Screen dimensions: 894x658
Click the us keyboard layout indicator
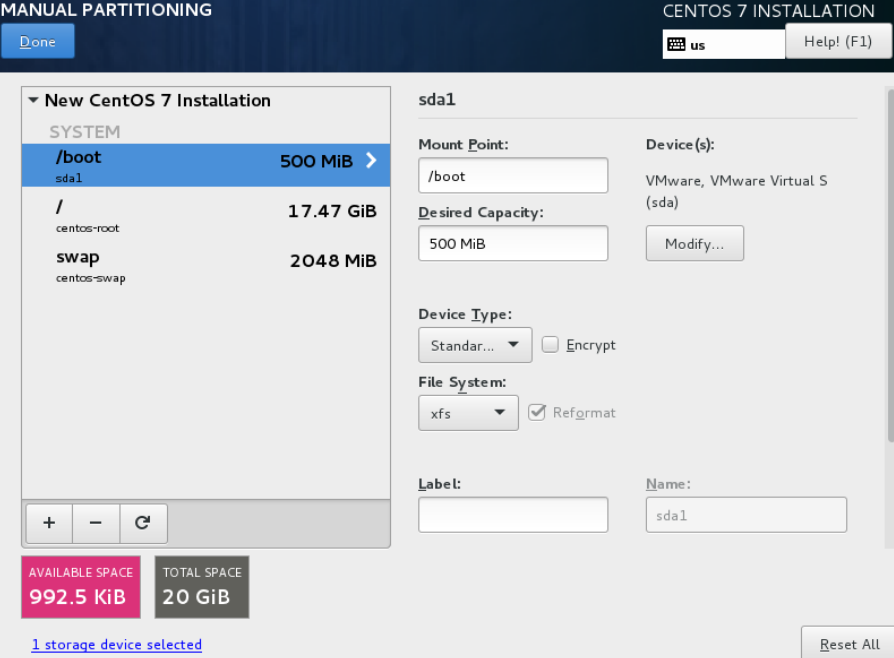(724, 44)
